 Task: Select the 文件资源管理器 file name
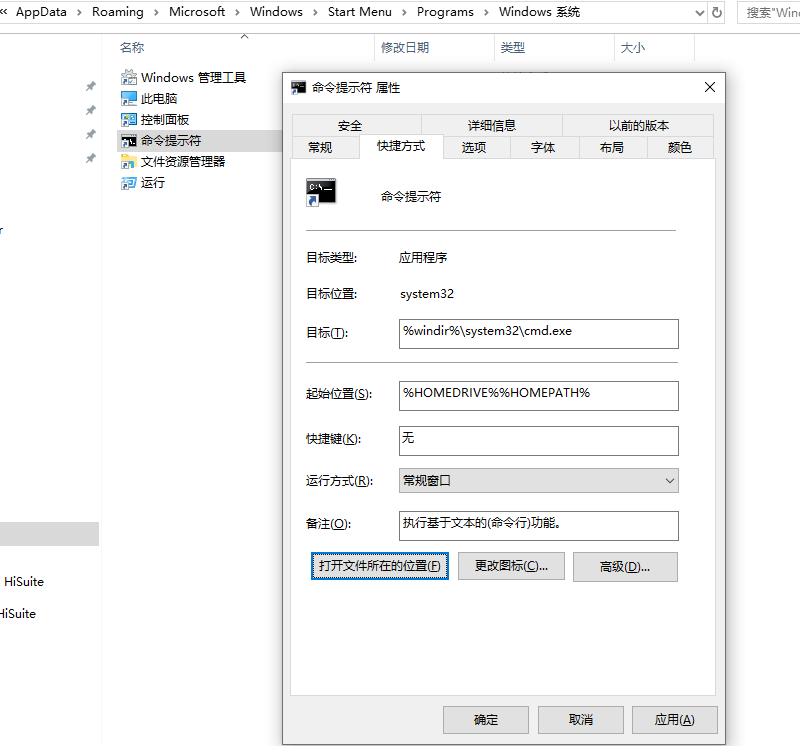(183, 162)
